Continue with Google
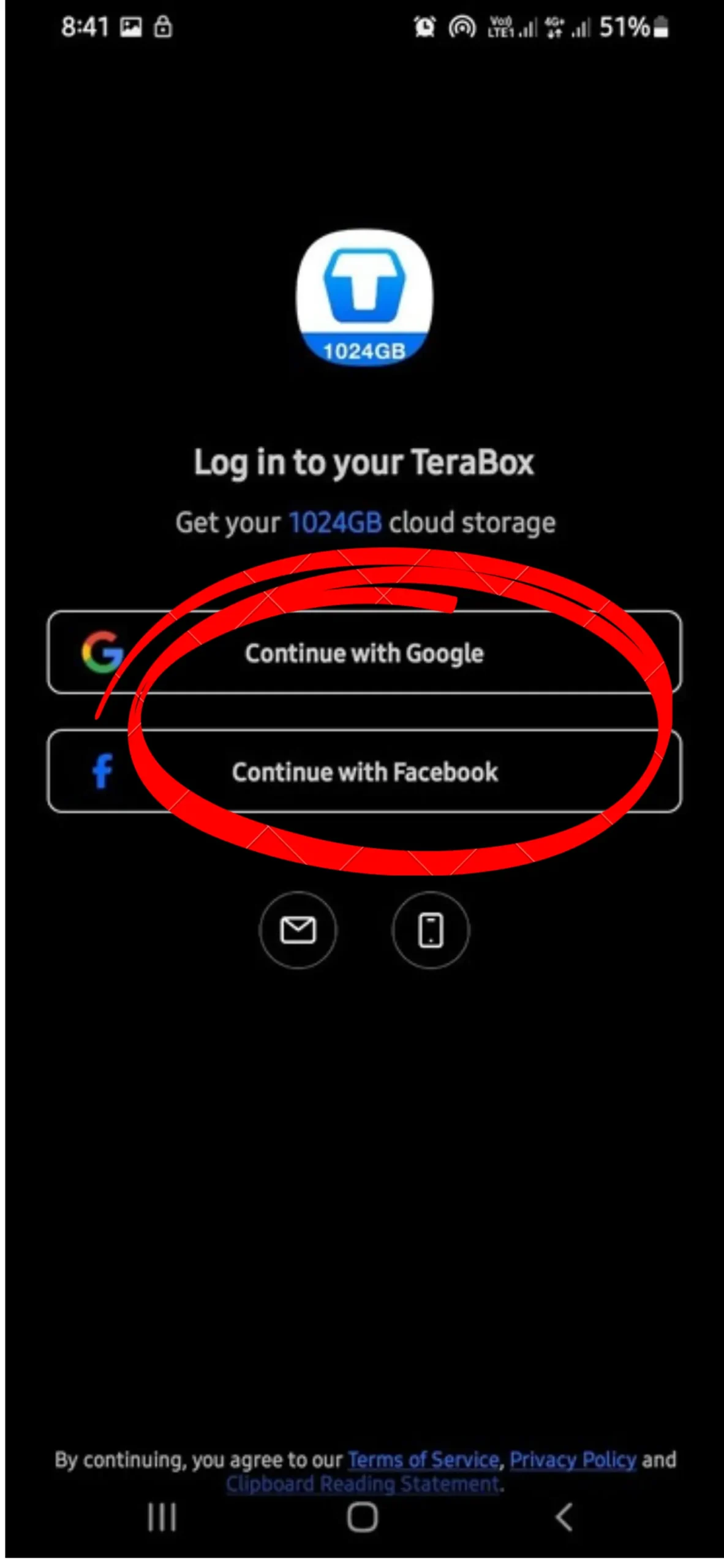724x1568 pixels. point(364,652)
